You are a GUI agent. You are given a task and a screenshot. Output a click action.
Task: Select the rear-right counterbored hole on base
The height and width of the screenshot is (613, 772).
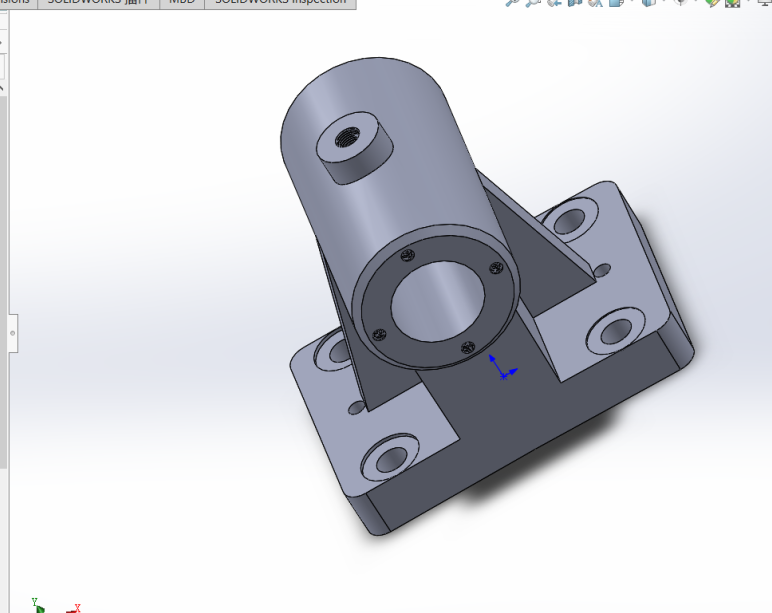(x=570, y=221)
